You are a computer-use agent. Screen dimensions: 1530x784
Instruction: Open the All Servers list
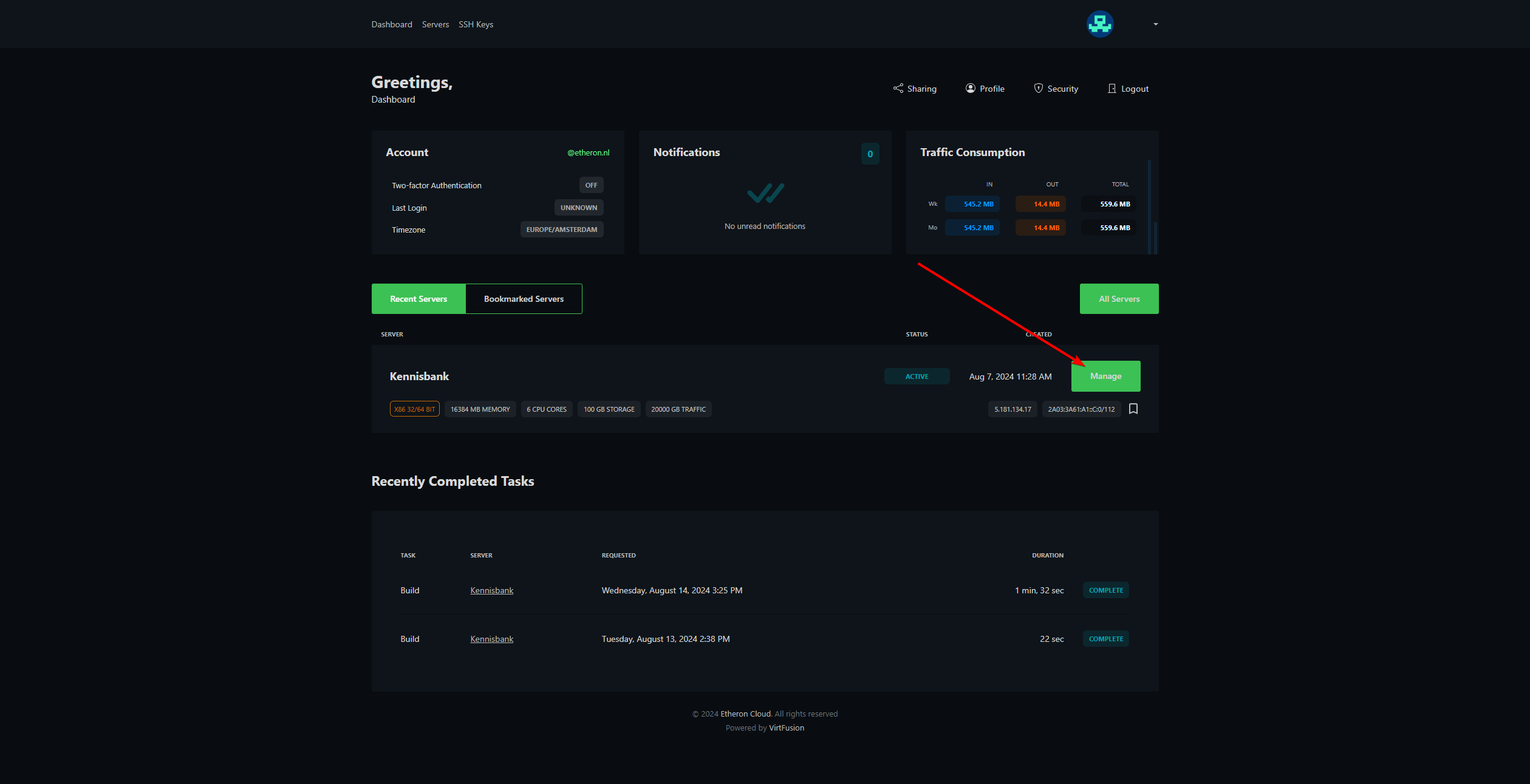coord(1119,299)
